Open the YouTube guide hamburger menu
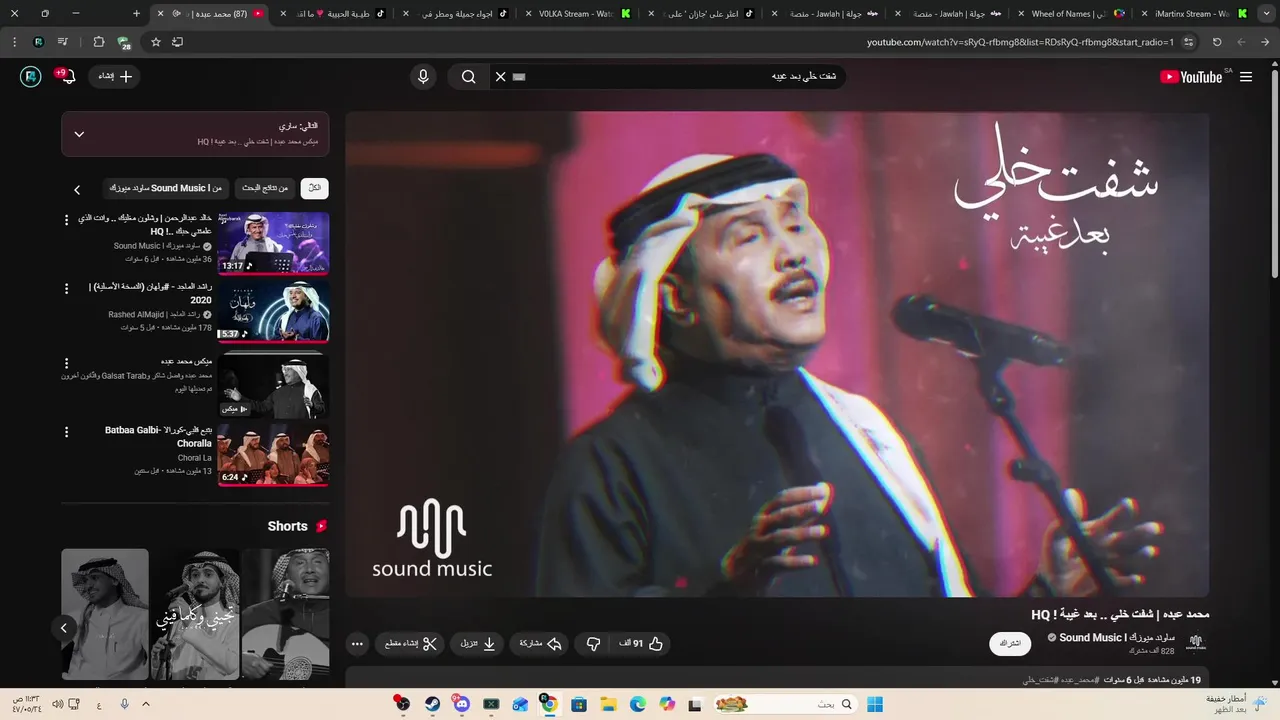Screen dimensions: 1280x720 pos(1246,77)
